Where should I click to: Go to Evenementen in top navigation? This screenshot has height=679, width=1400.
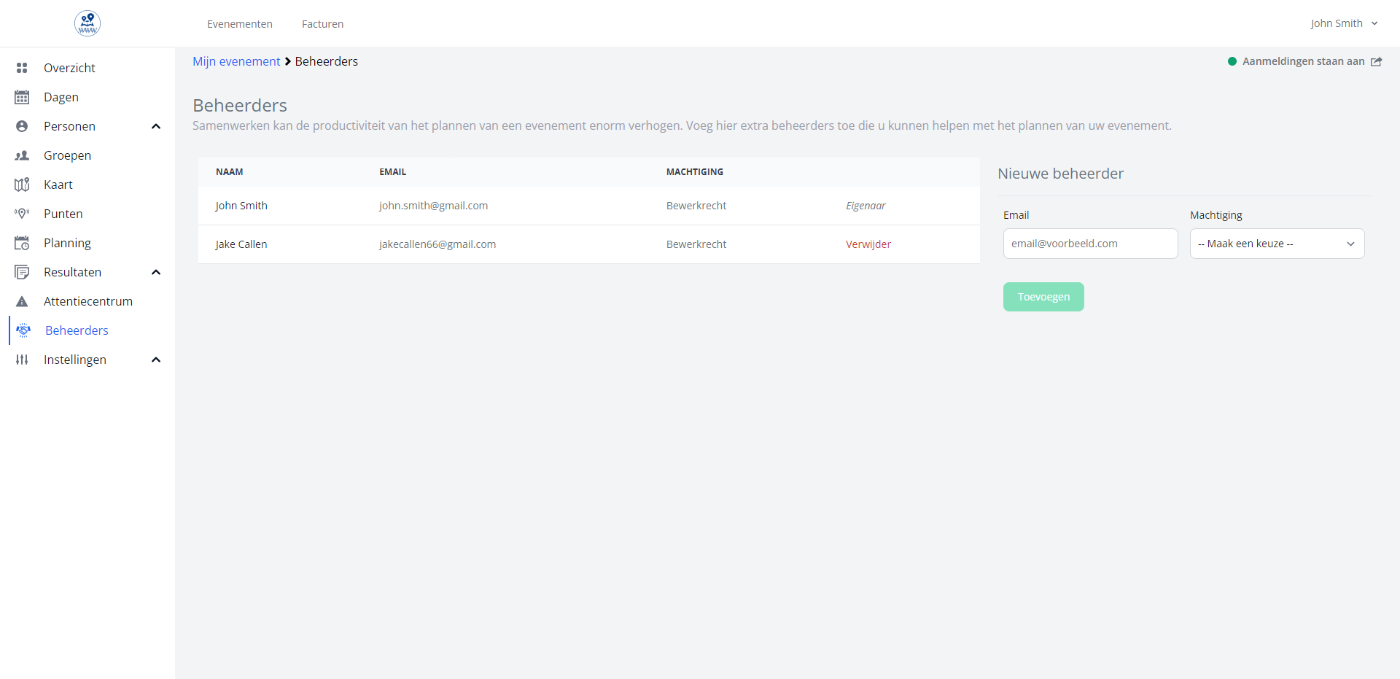(x=239, y=24)
